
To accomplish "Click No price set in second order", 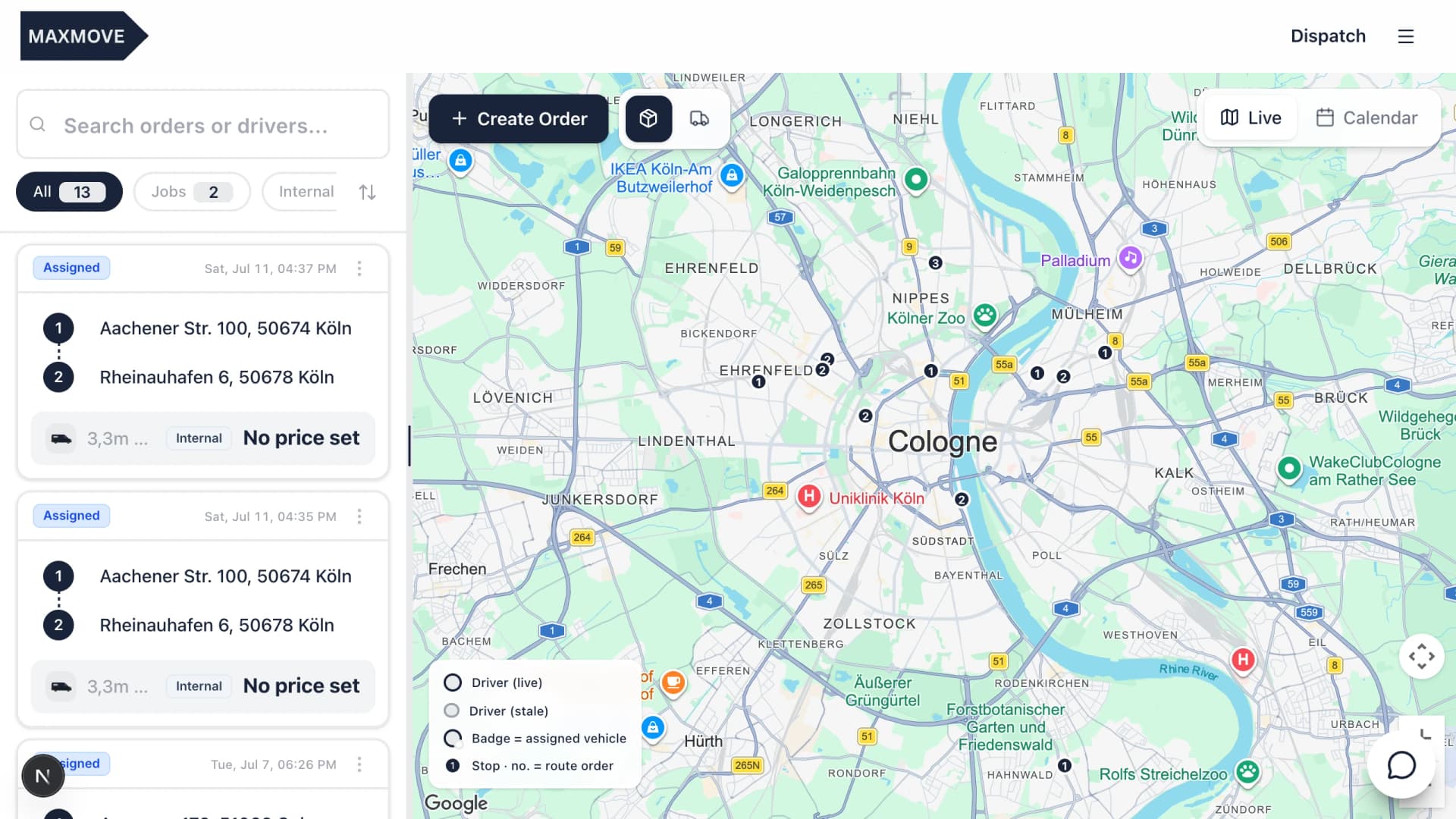I will [301, 686].
